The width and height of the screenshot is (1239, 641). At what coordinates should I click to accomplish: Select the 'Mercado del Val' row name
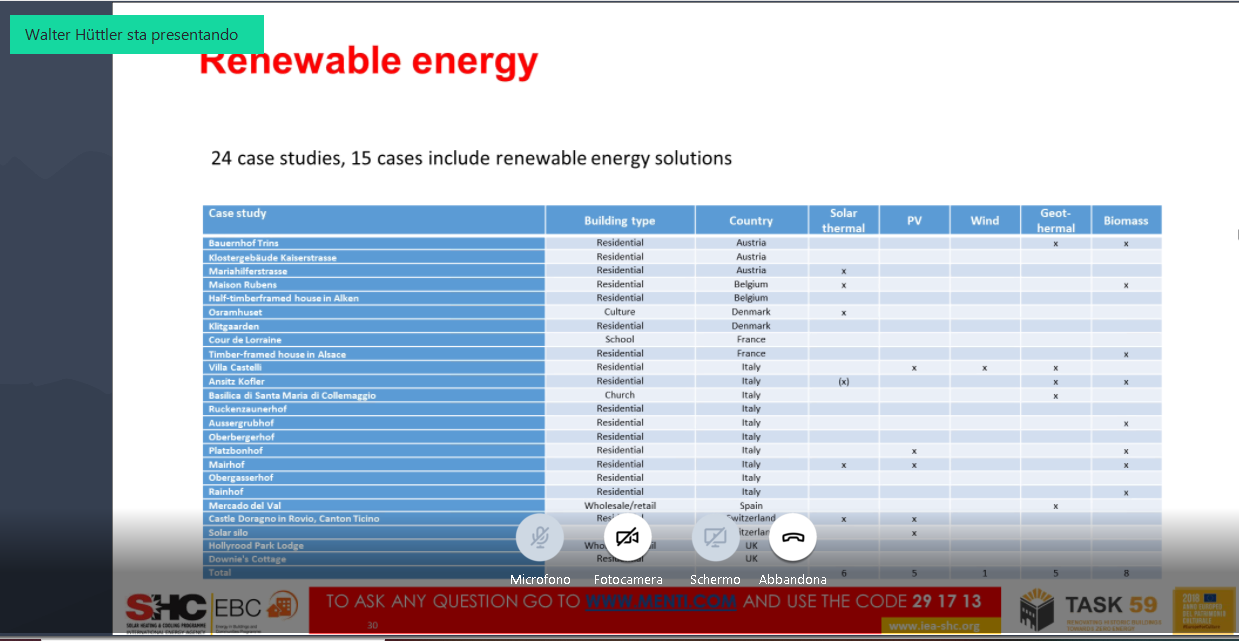(x=244, y=505)
